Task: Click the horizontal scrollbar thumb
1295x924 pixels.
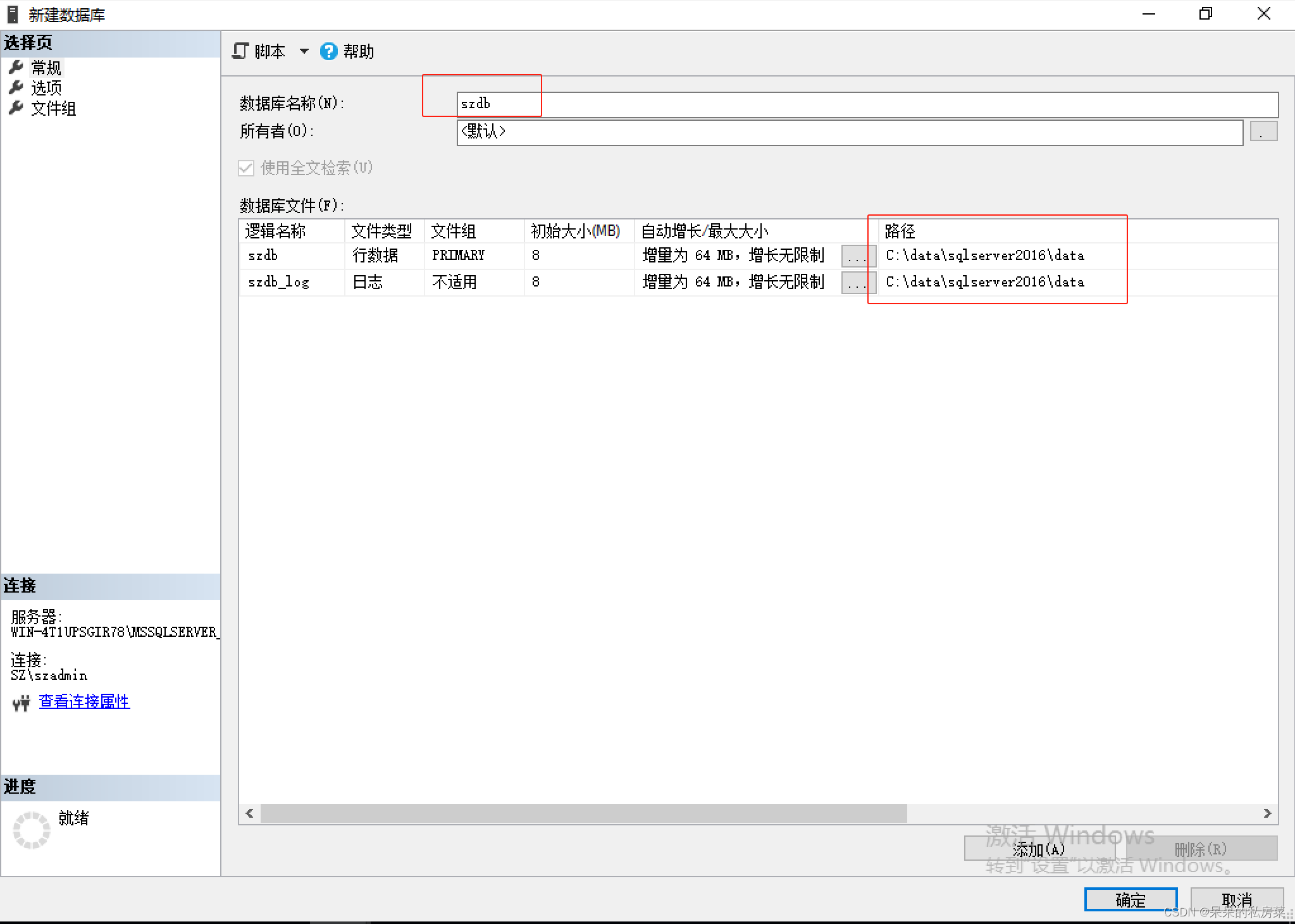Action: click(x=584, y=814)
